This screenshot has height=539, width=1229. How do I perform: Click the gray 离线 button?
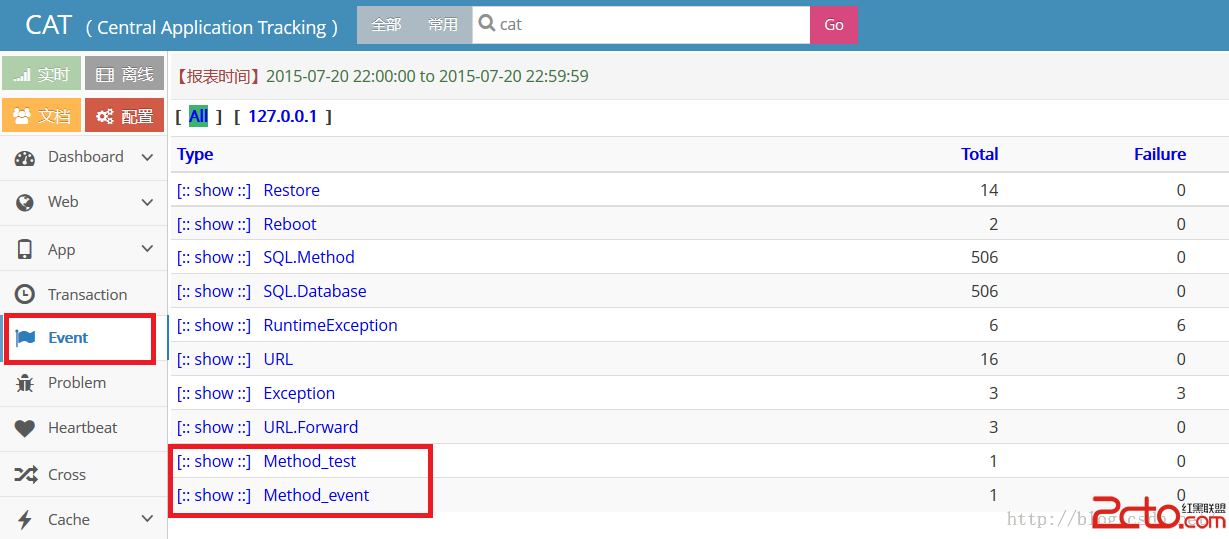coord(124,74)
